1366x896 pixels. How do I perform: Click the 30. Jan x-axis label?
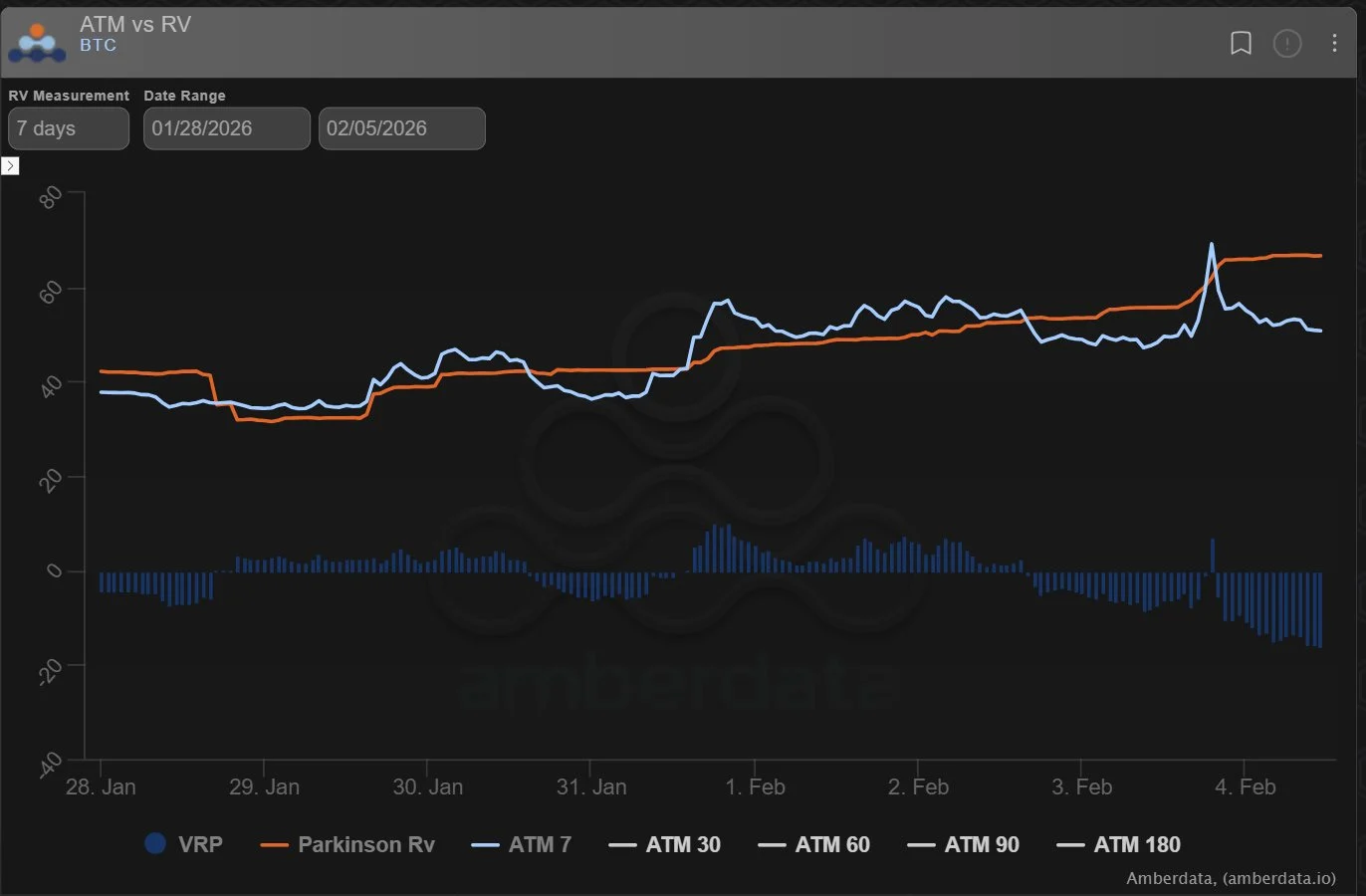(x=427, y=786)
